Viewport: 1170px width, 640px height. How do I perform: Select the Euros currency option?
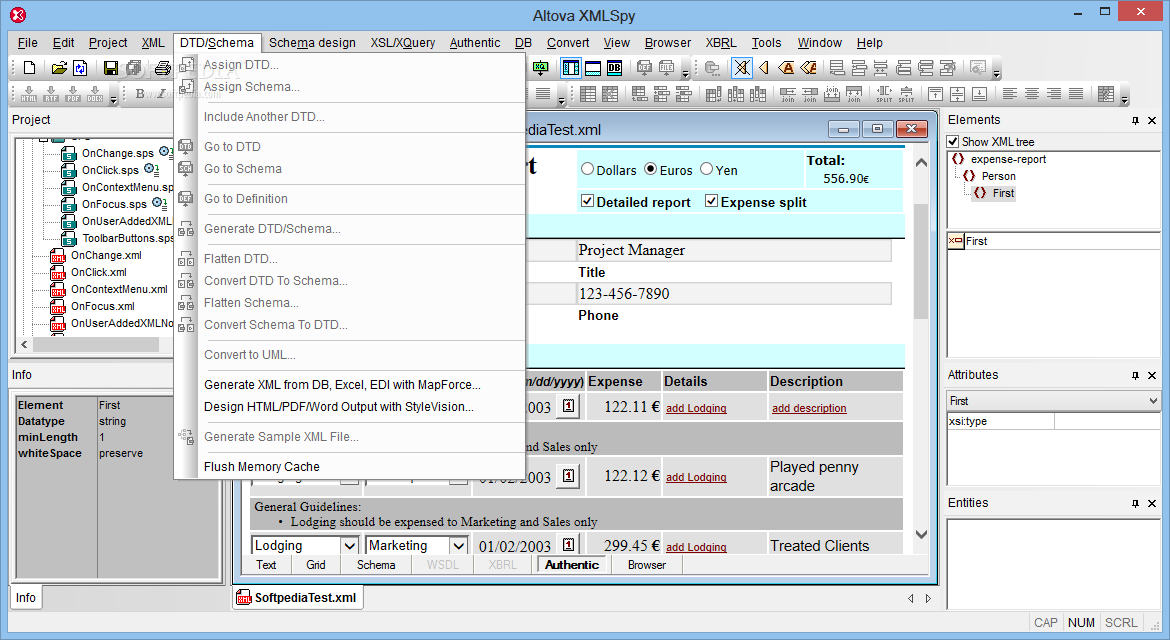coord(651,169)
